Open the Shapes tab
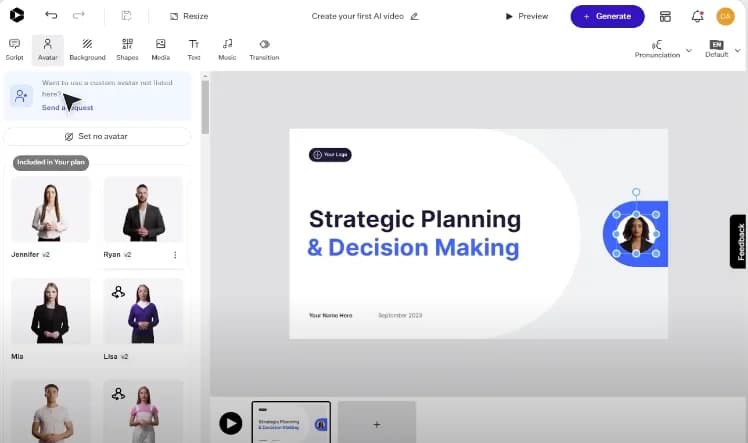This screenshot has height=443, width=748. (x=127, y=50)
